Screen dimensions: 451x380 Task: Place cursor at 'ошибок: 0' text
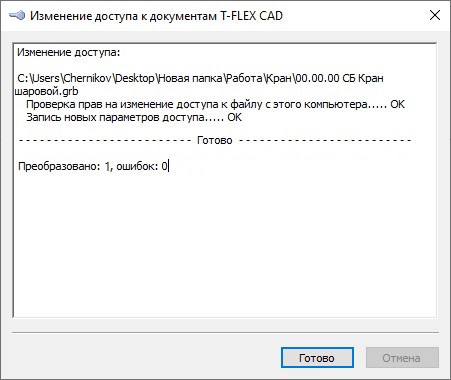point(141,166)
